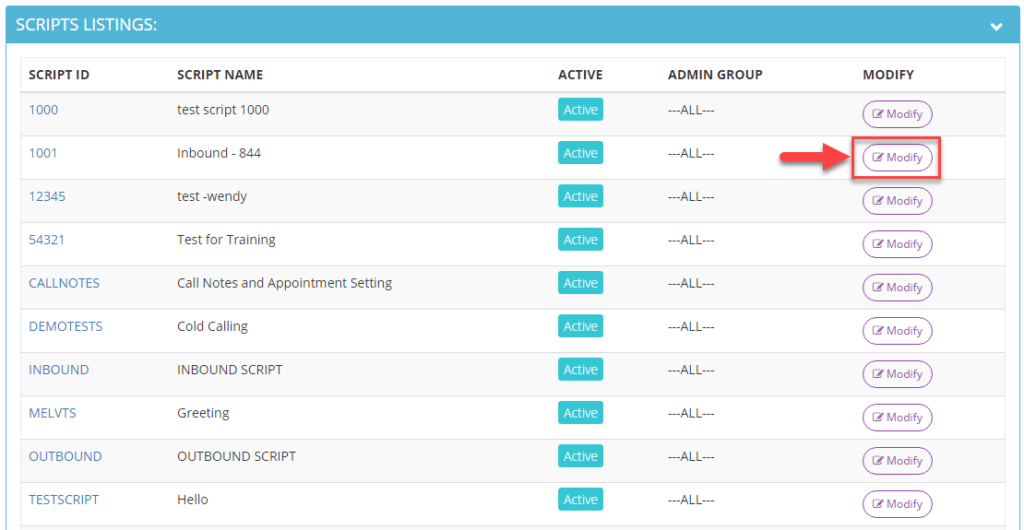
Task: Click the SCRIPT ID column header
Action: click(x=59, y=75)
